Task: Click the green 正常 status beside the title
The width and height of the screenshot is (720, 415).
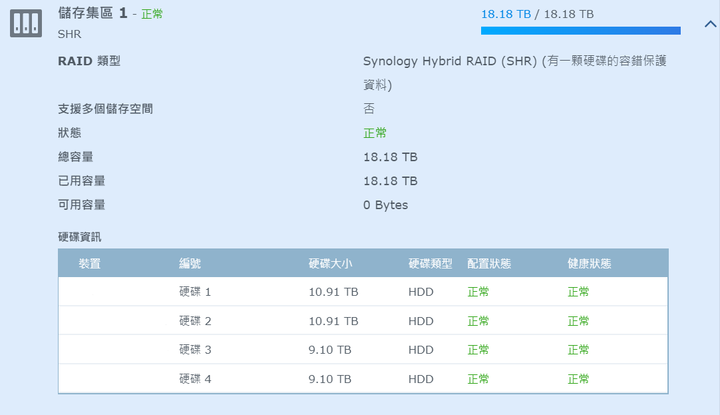Action: pos(152,14)
